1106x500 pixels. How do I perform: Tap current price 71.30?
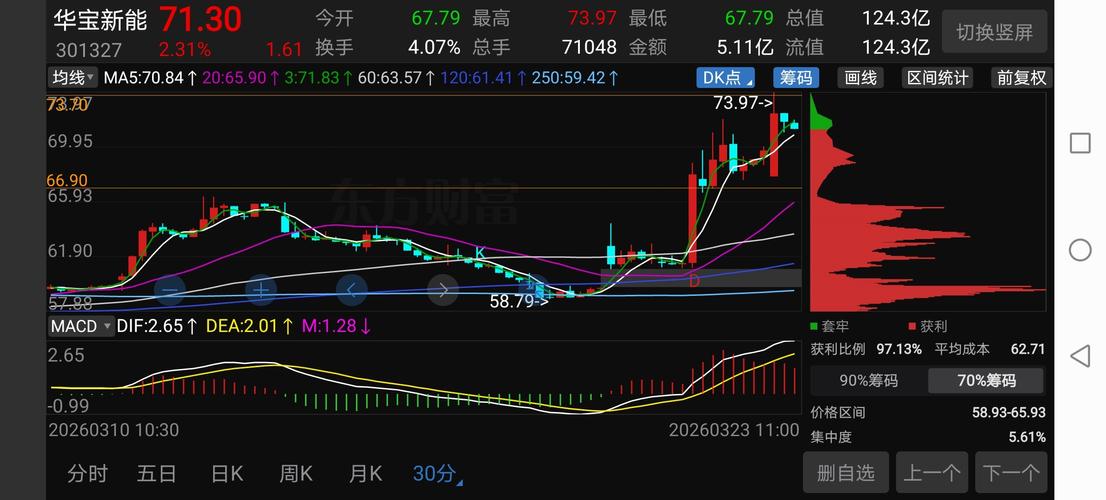click(x=200, y=19)
